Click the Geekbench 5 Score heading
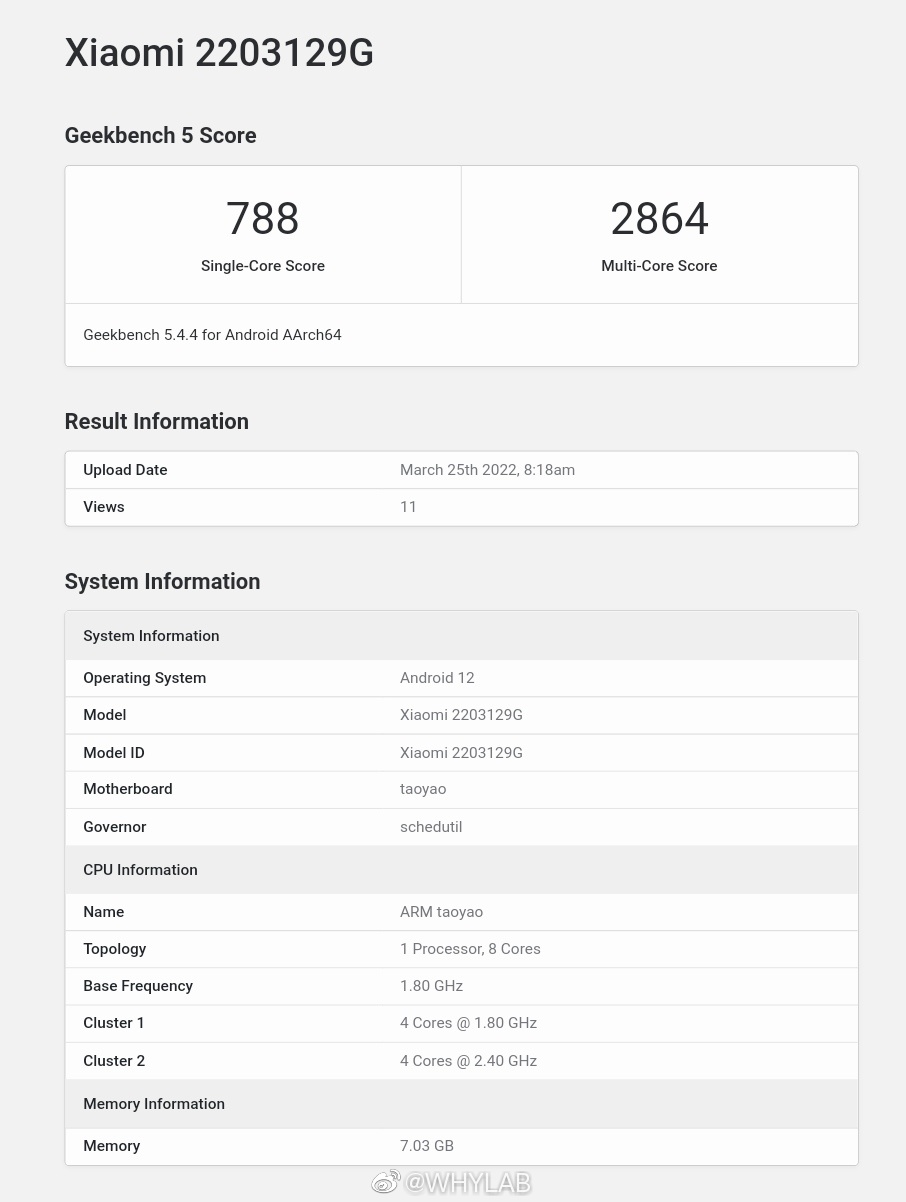This screenshot has height=1202, width=906. 160,136
